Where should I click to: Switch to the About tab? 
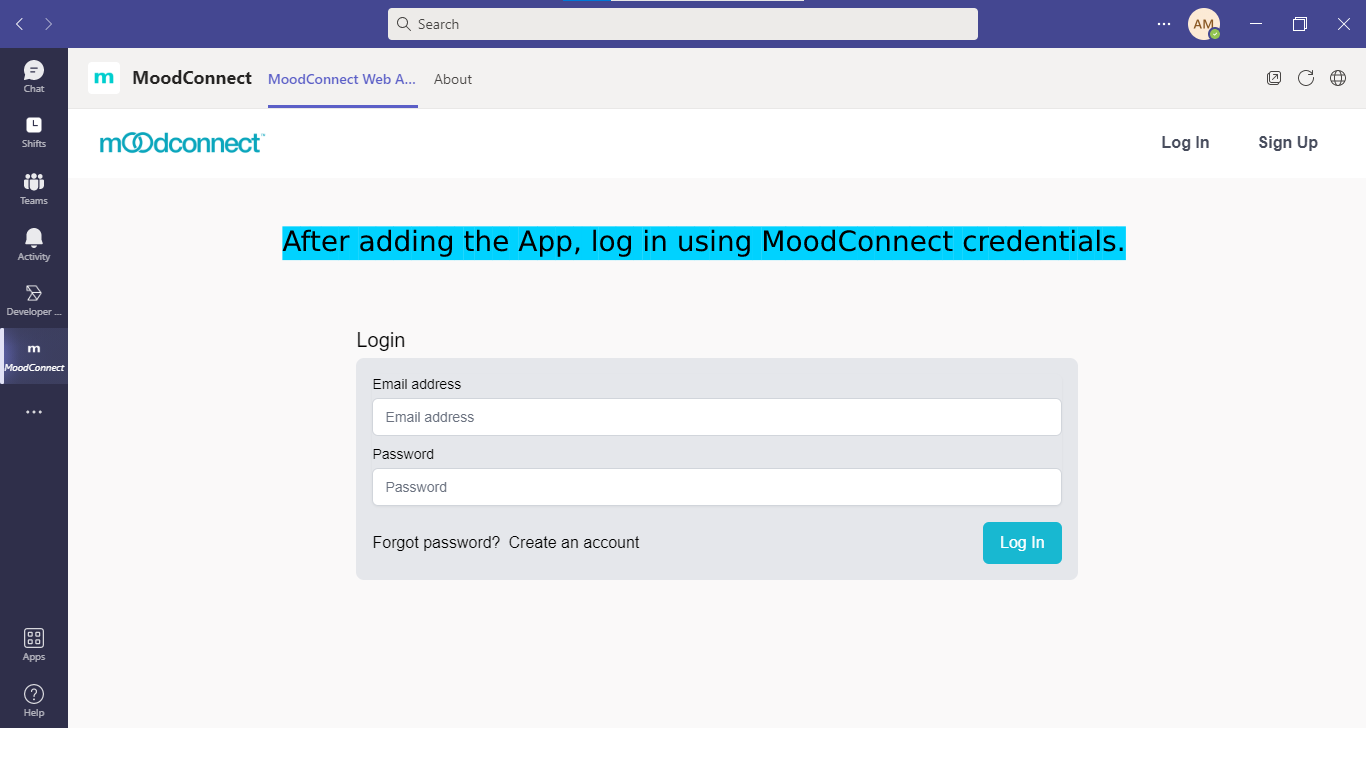point(453,79)
